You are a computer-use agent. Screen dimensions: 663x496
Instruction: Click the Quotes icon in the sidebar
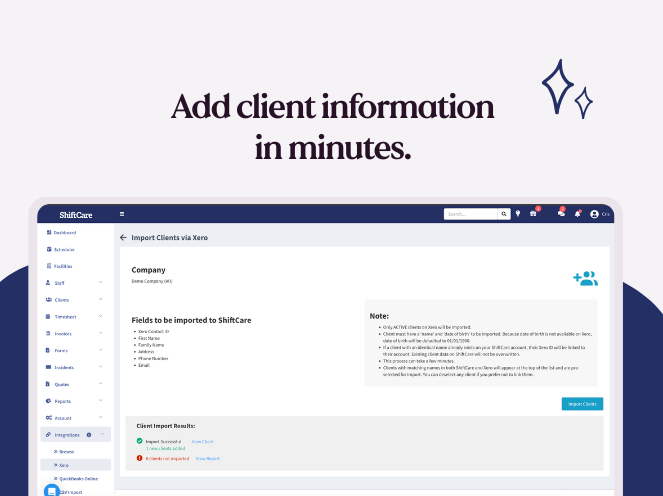click(x=47, y=384)
